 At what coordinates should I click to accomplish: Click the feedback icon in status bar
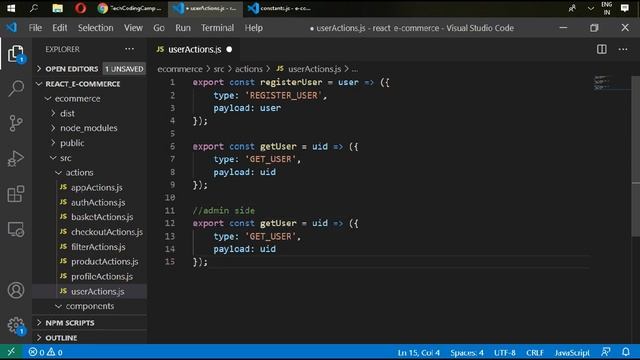pos(606,352)
